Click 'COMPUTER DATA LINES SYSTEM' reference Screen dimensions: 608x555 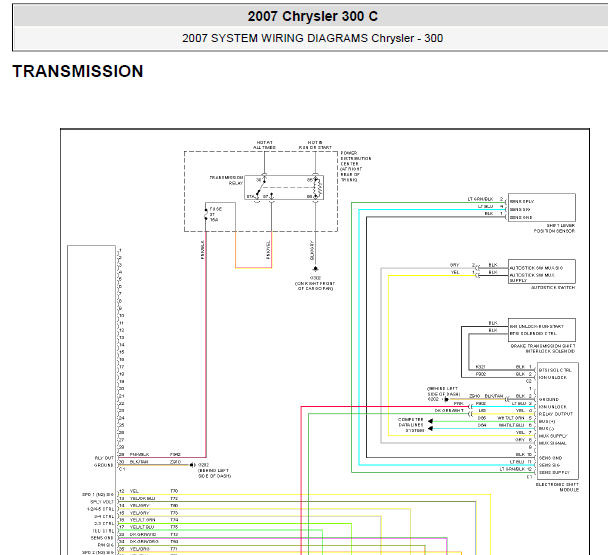411,425
